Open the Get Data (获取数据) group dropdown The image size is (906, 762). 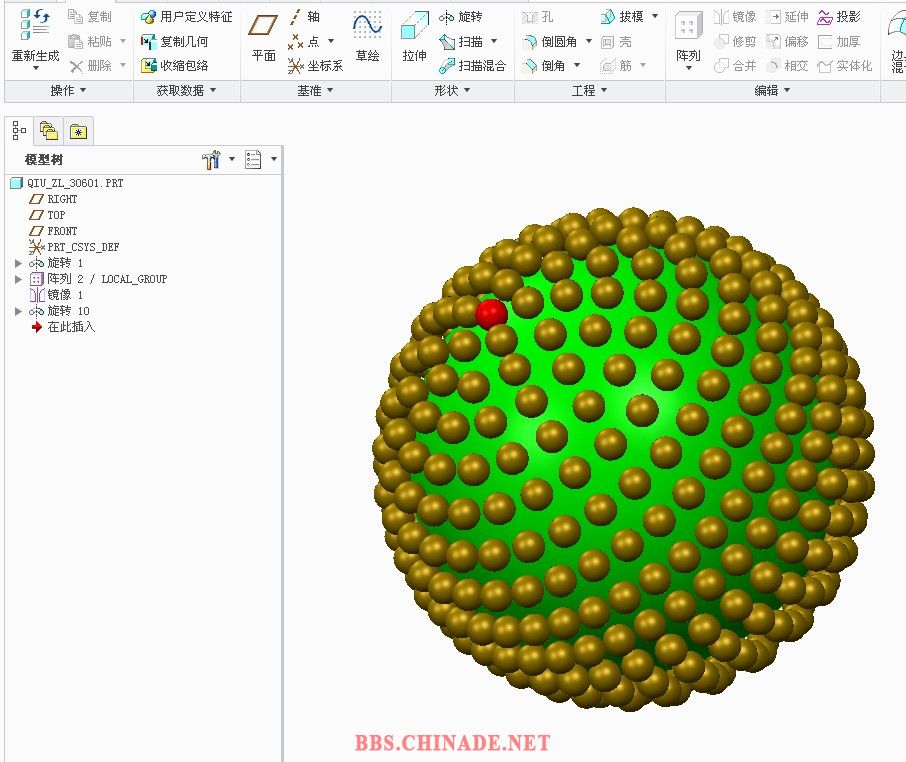[x=186, y=91]
